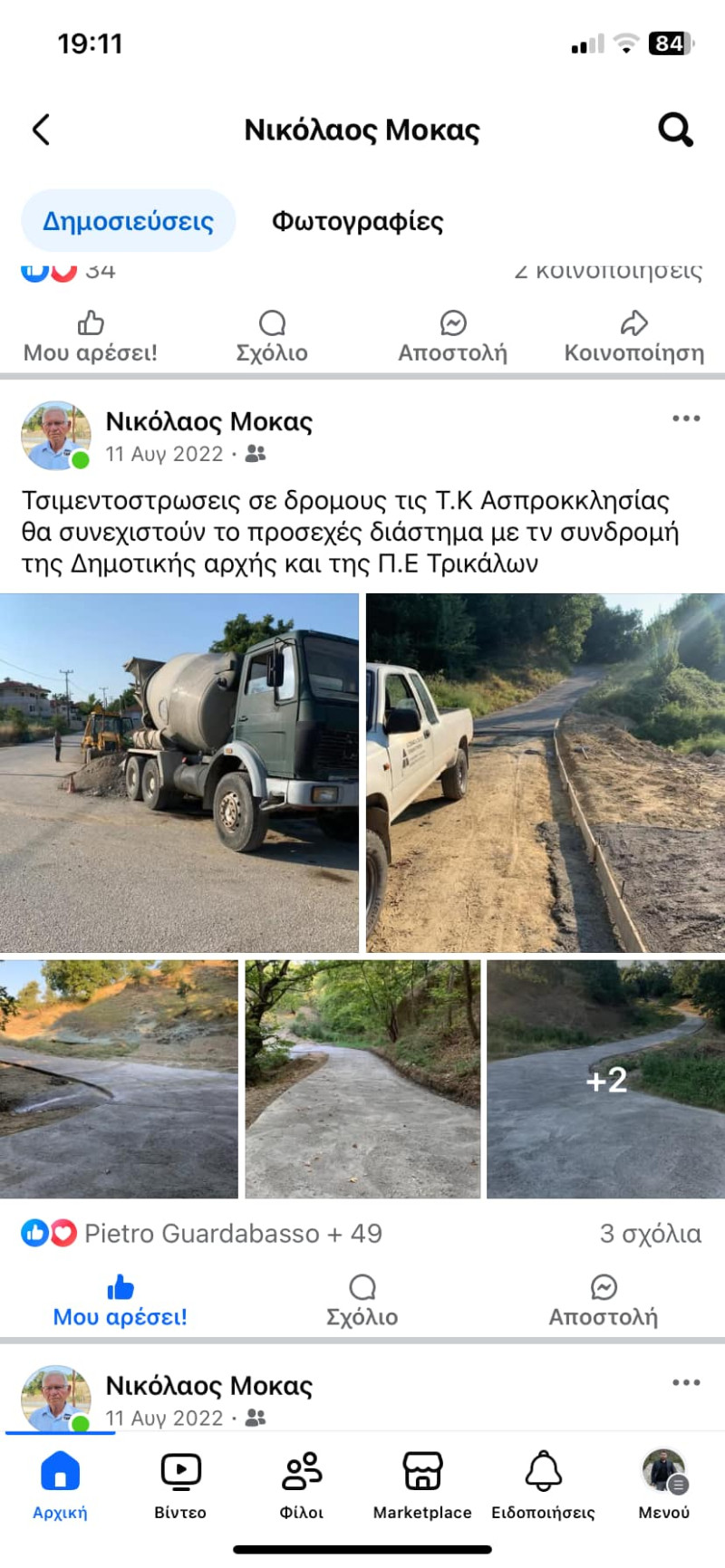This screenshot has width=725, height=1568.
Task: Select the Δημοσιεύσεις tab
Action: (129, 221)
